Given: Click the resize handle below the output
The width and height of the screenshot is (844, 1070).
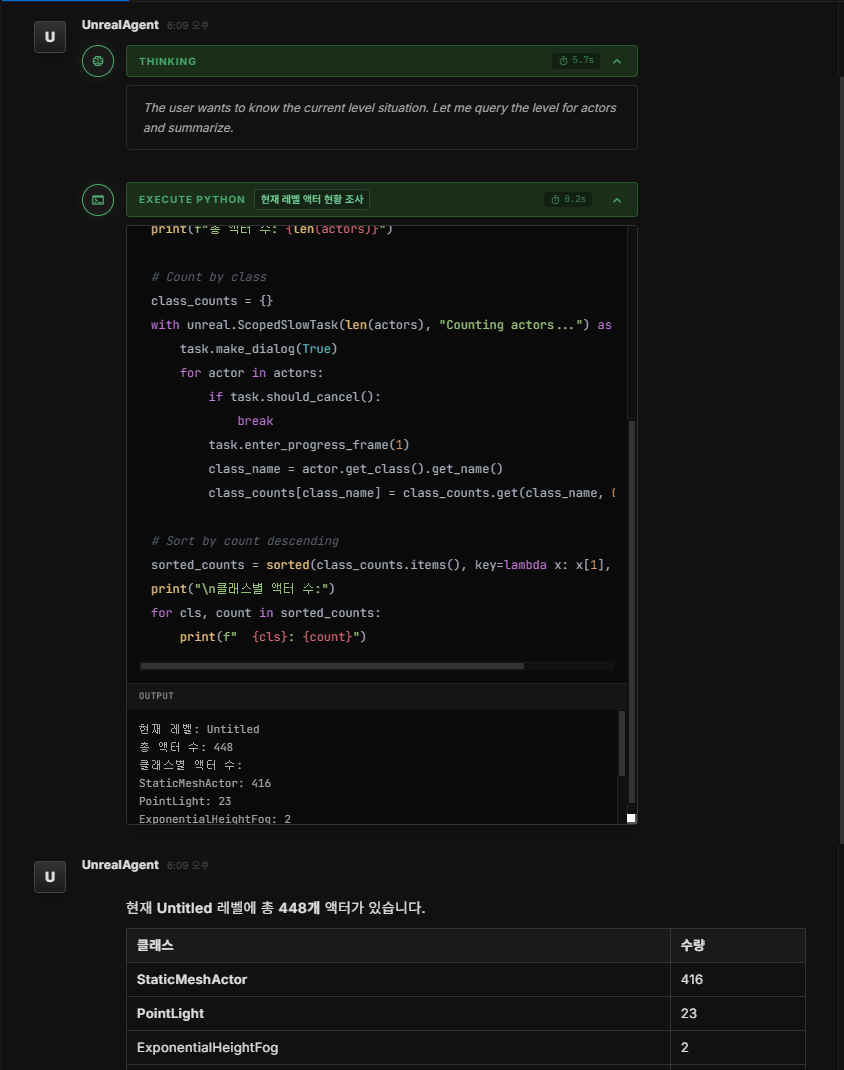Looking at the screenshot, I should pos(631,818).
